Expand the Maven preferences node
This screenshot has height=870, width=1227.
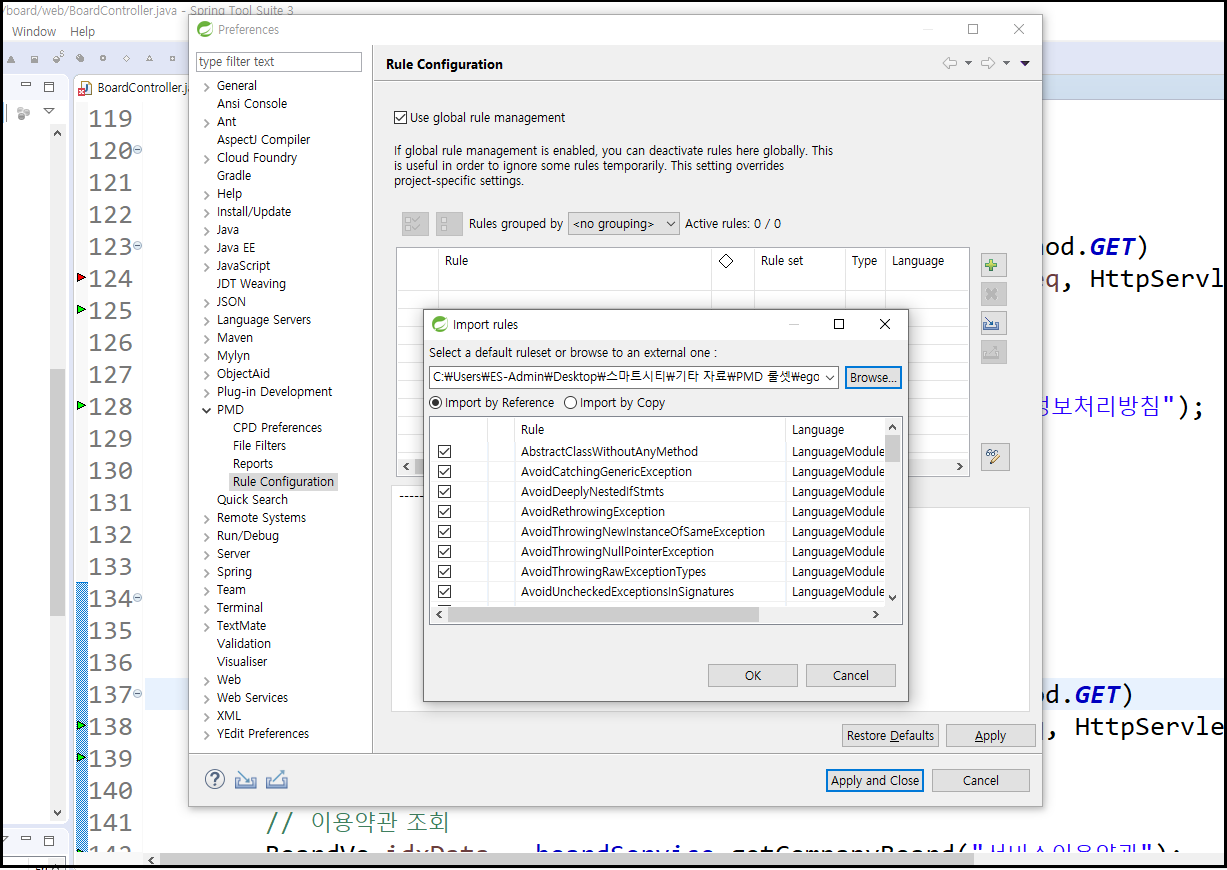(206, 338)
